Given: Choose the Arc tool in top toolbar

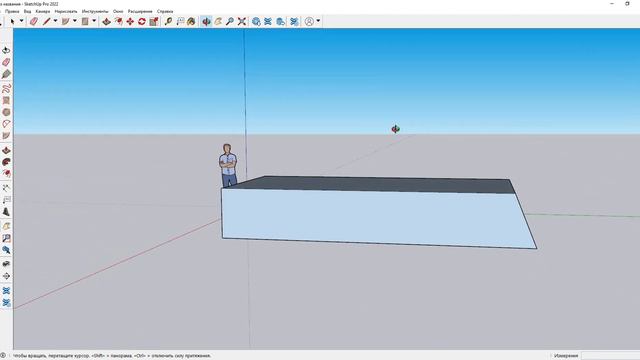Looking at the screenshot, I should coord(65,21).
